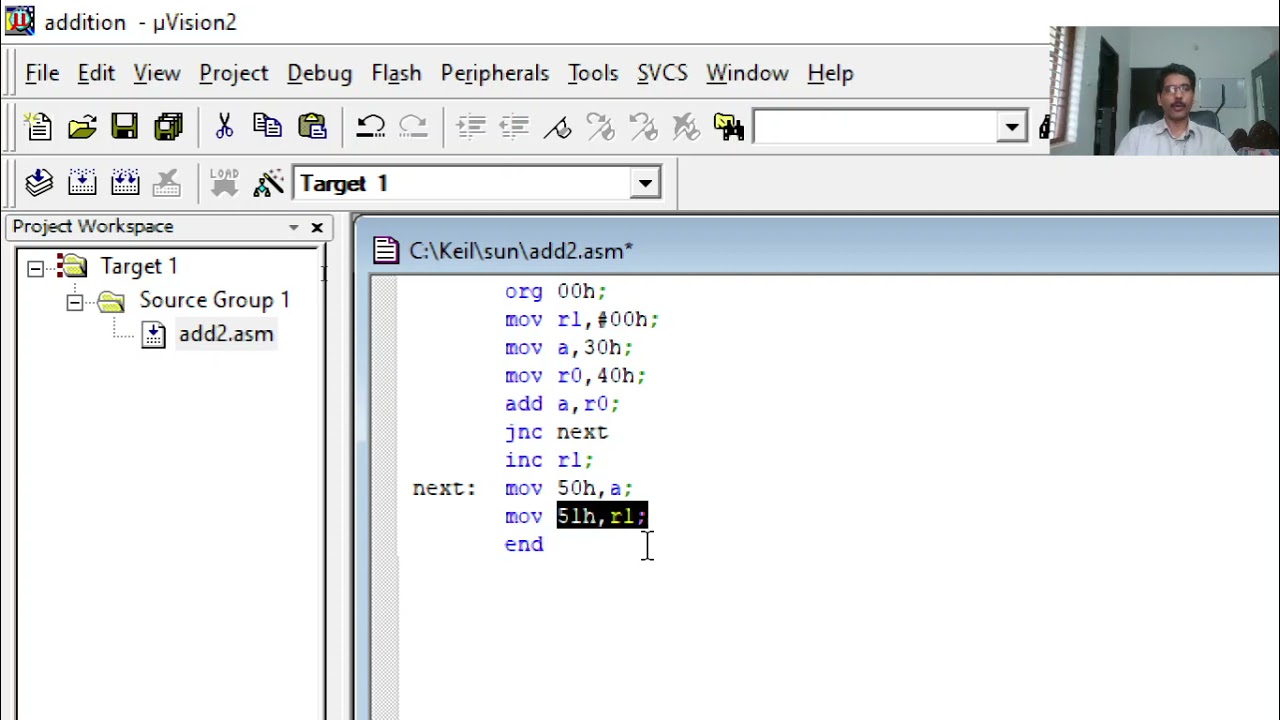Open the Window menu
The width and height of the screenshot is (1280, 720).
coord(747,73)
